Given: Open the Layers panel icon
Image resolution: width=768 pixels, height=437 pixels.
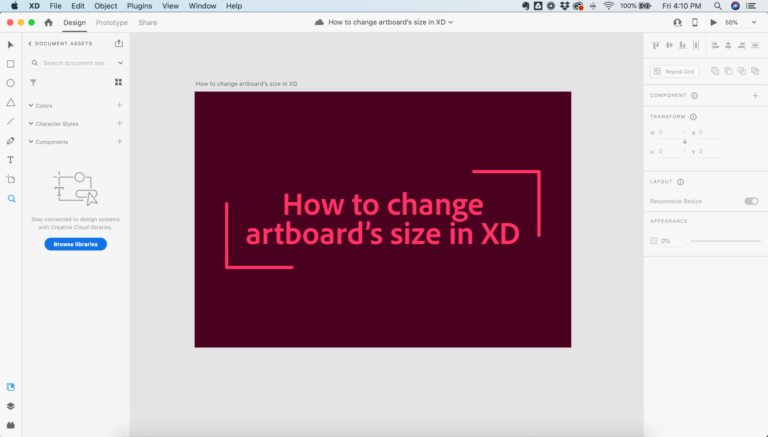Looking at the screenshot, I should coord(10,406).
